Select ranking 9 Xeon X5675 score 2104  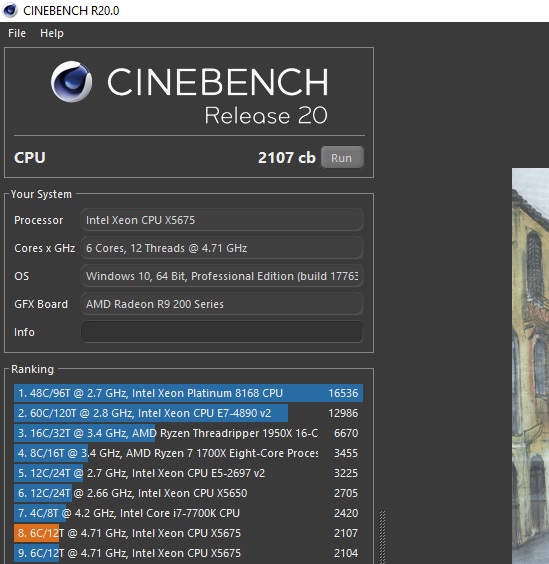pos(188,553)
